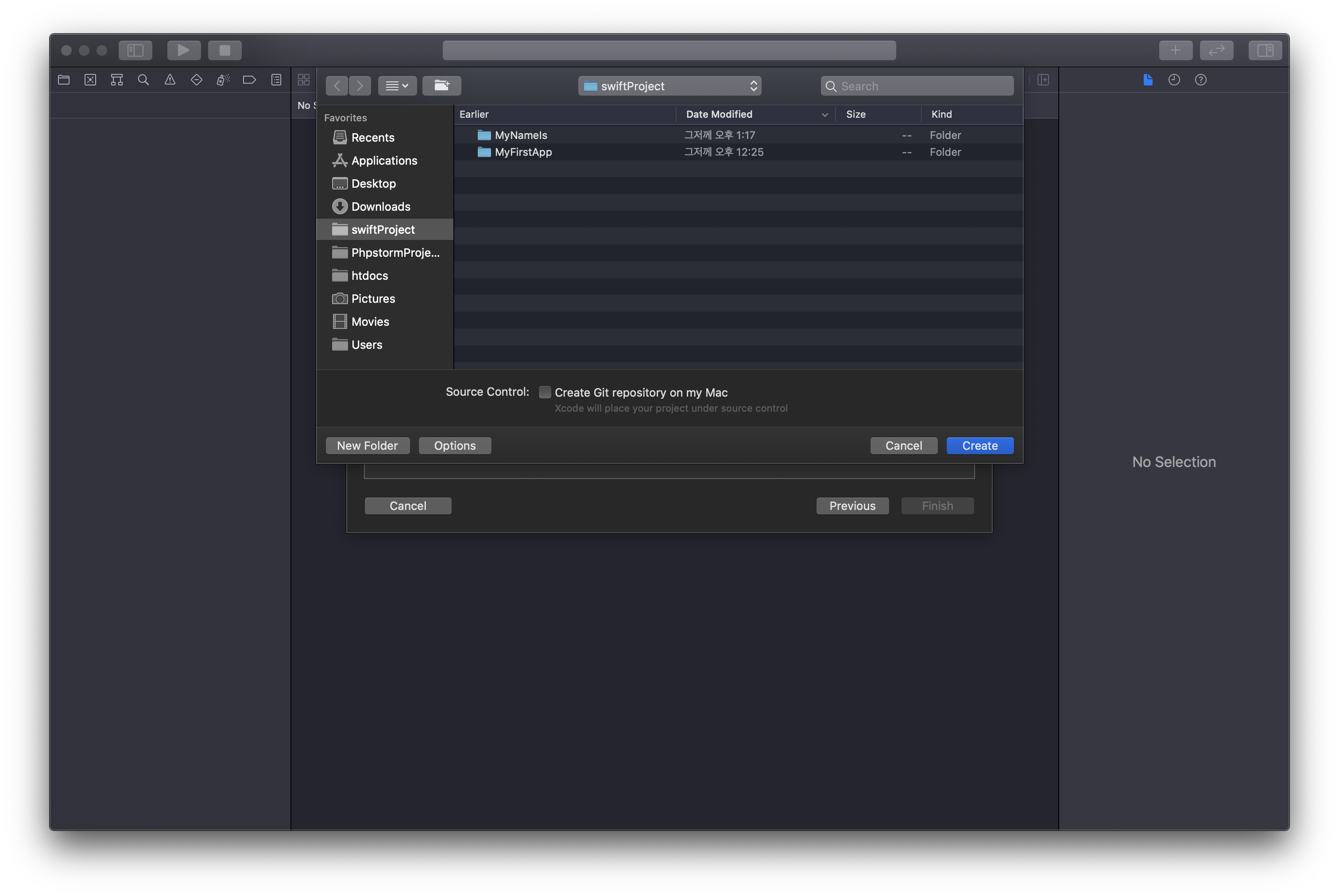This screenshot has width=1339, height=896.
Task: Select the MyFirstApp folder
Action: [x=523, y=152]
